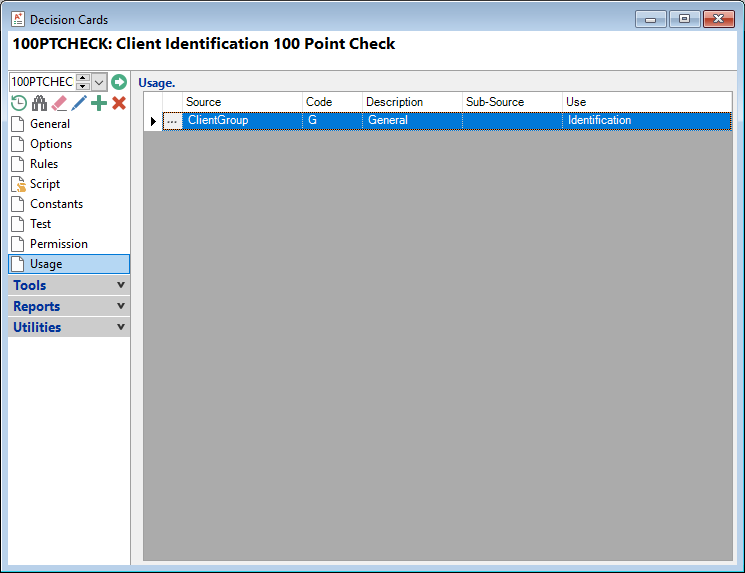
Task: Expand the Tools section
Action: (68, 286)
